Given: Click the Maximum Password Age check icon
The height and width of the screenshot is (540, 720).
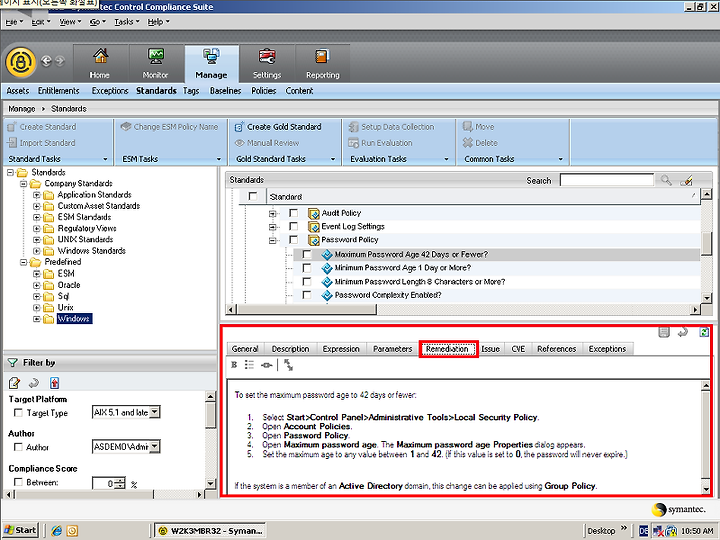Looking at the screenshot, I should pos(326,254).
